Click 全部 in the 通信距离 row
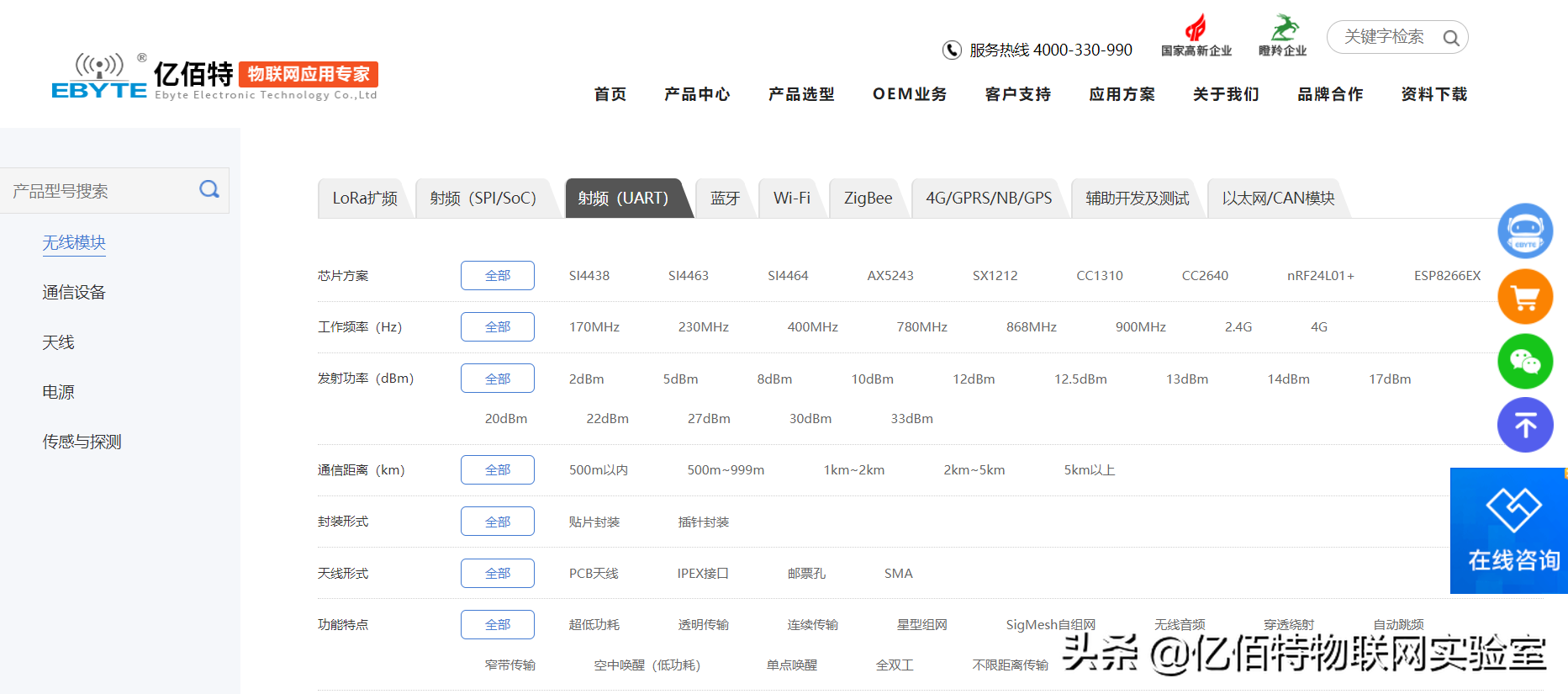Image resolution: width=1568 pixels, height=694 pixels. (498, 469)
